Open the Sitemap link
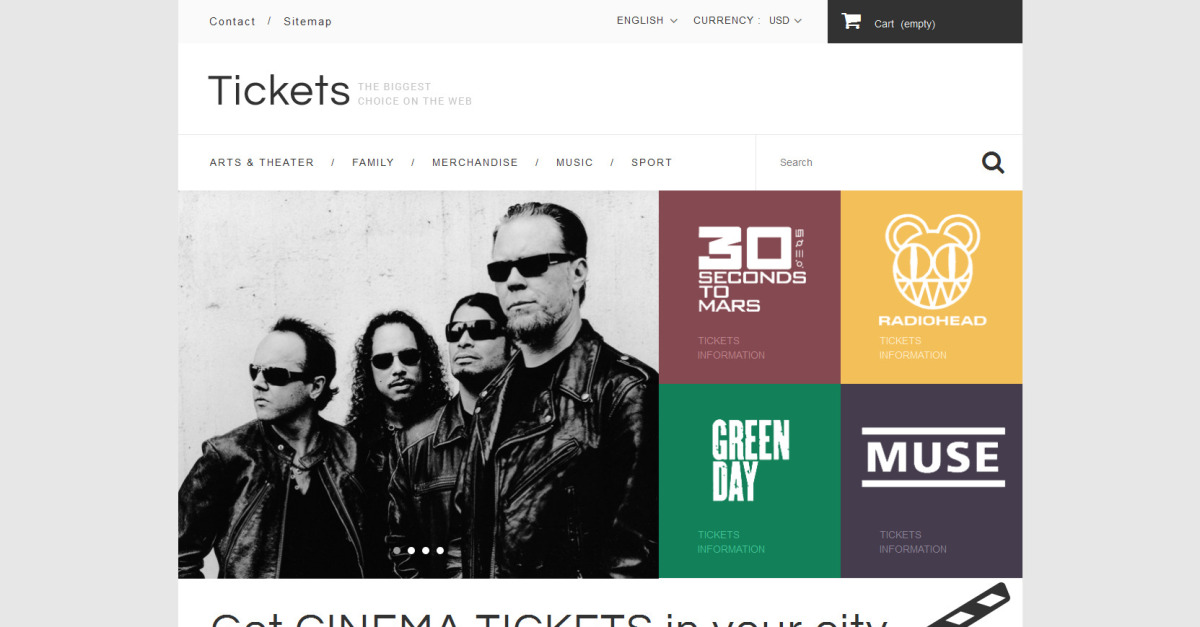Screen dimensions: 1200x627 308,21
